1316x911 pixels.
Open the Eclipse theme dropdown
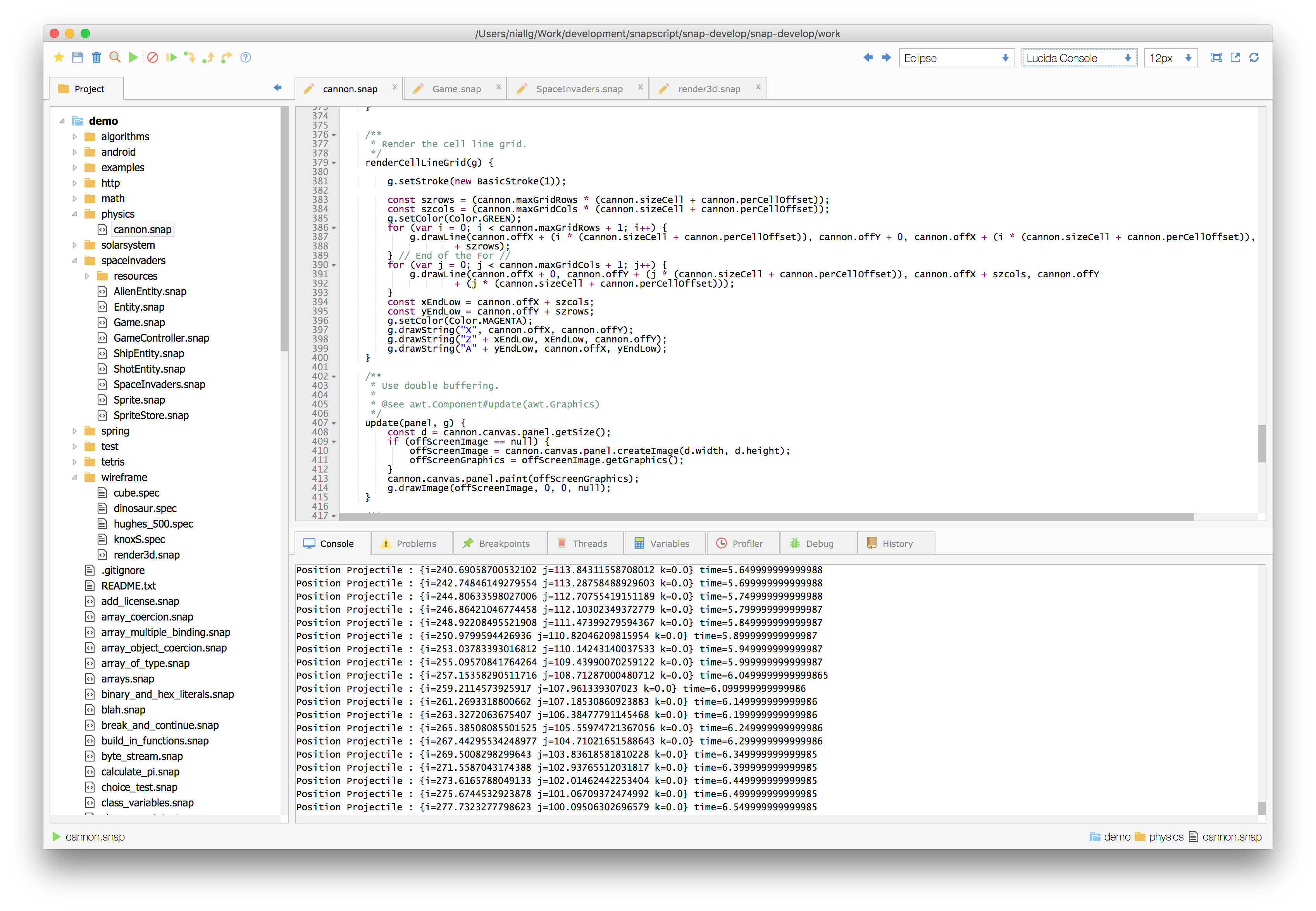(956, 58)
